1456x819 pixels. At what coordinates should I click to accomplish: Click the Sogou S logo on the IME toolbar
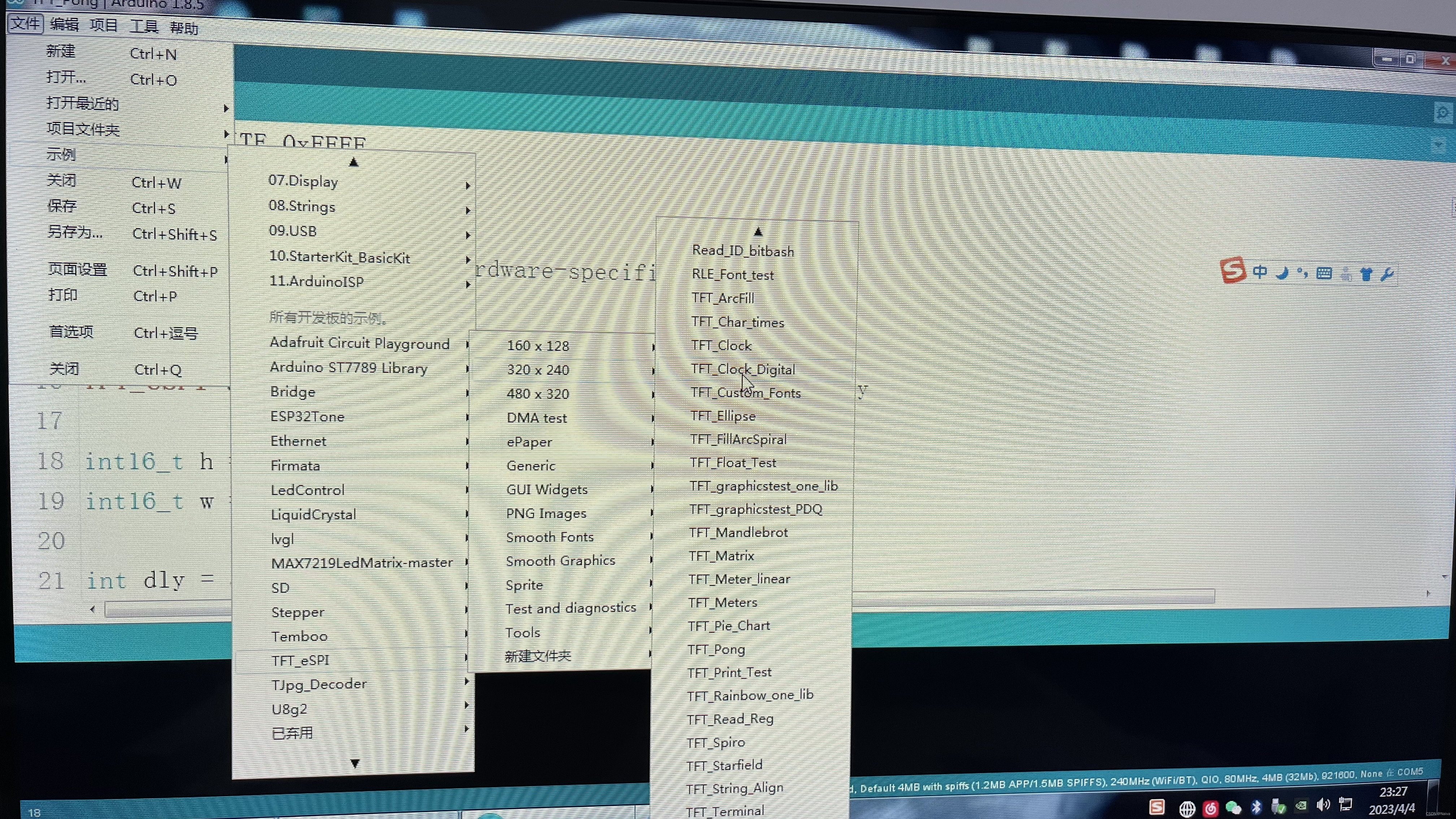pyautogui.click(x=1232, y=270)
